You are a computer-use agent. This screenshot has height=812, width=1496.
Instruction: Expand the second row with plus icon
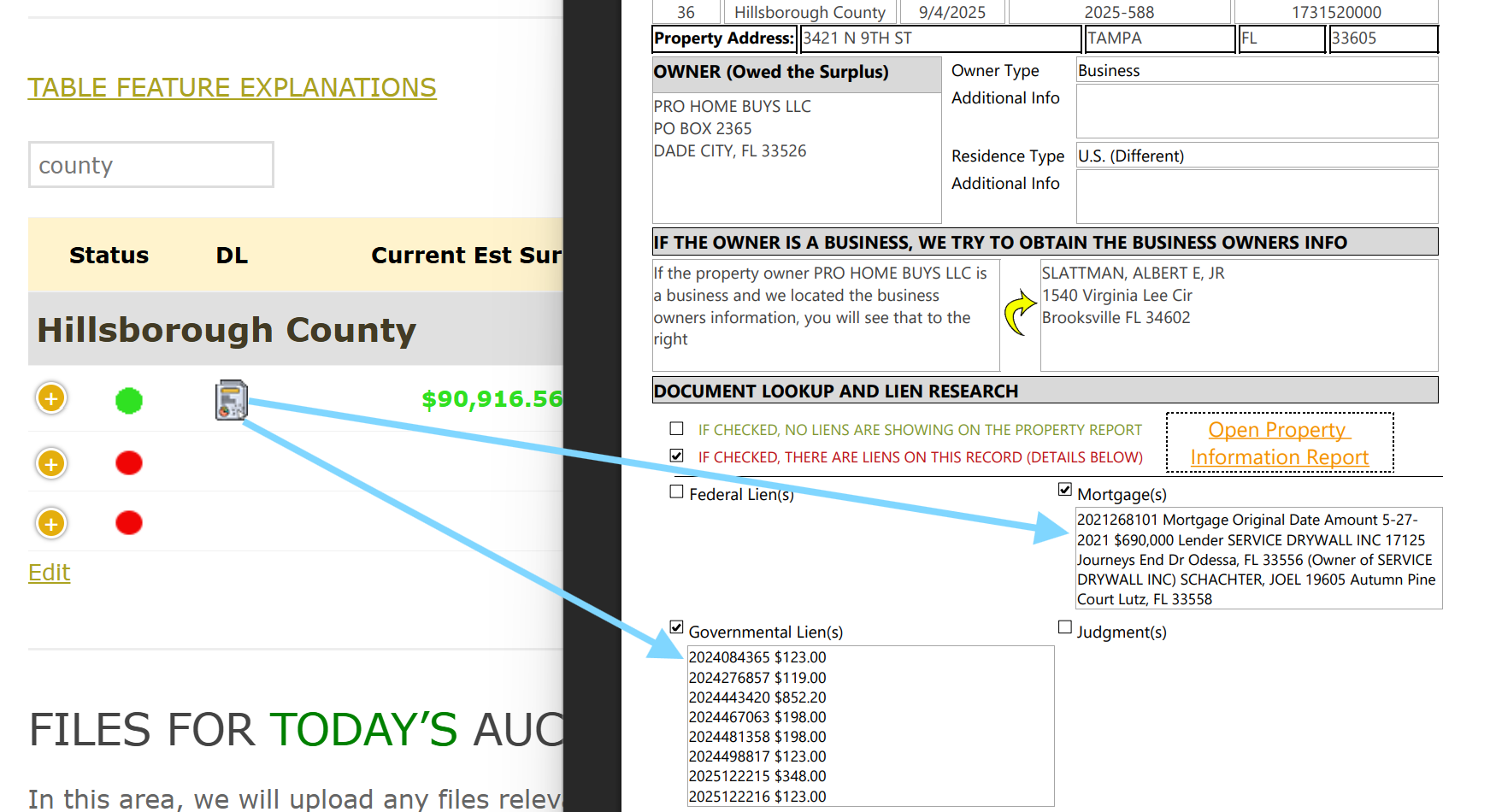(x=51, y=463)
